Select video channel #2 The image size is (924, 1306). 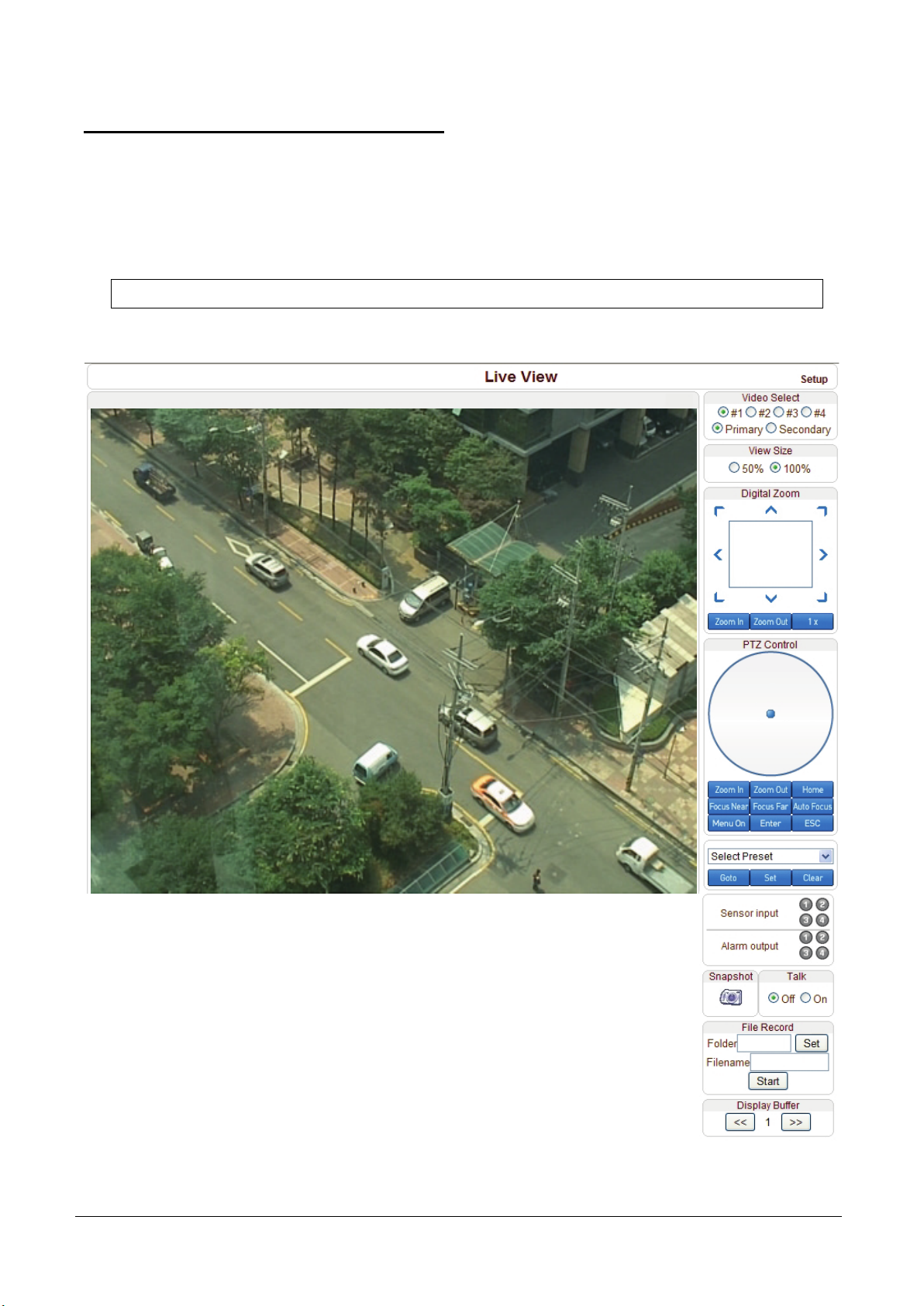pos(750,412)
